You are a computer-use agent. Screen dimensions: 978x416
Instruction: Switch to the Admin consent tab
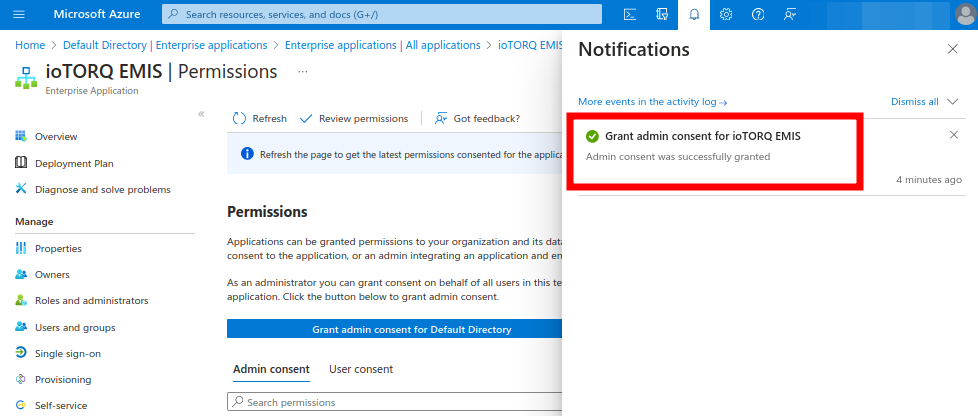(x=271, y=369)
